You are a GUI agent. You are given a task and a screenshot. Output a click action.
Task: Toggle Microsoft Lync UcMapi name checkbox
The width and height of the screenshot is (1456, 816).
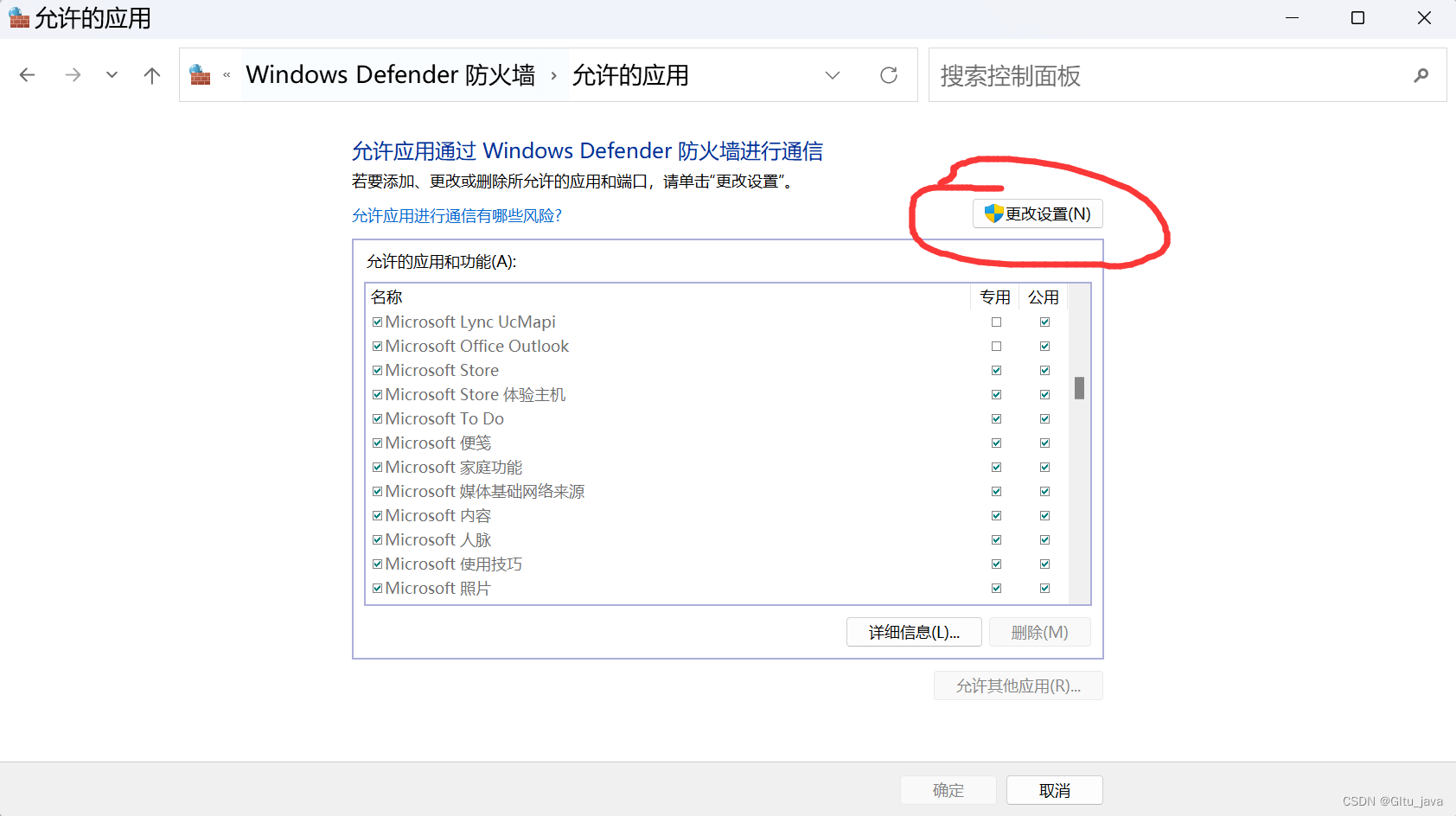pyautogui.click(x=377, y=322)
